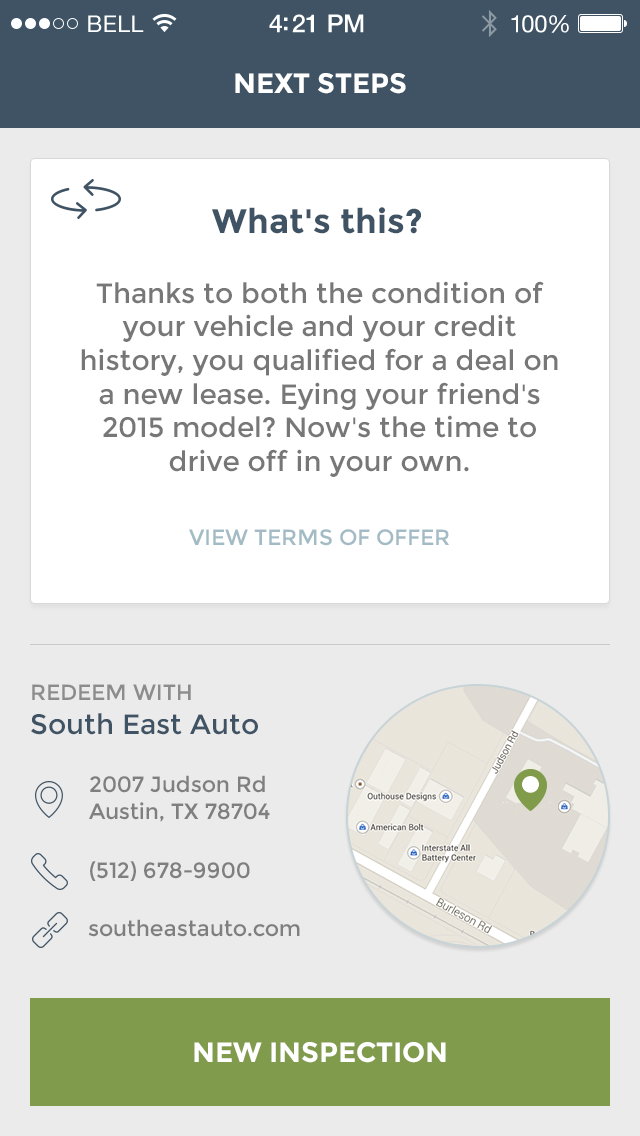The image size is (640, 1136).
Task: Open the southeastauto.com website link
Action: [194, 929]
